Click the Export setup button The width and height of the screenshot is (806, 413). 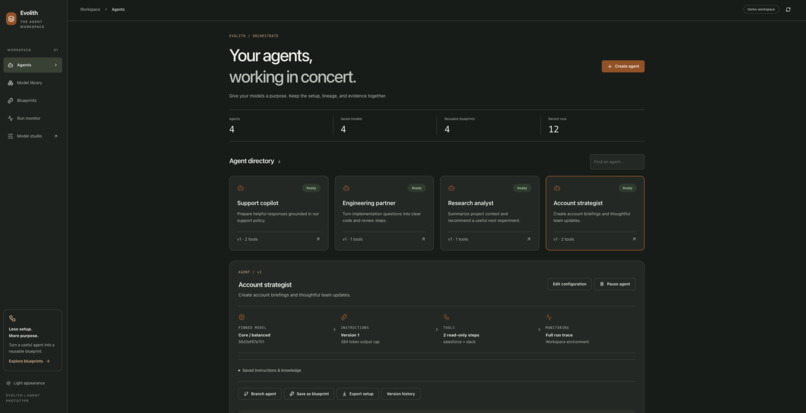click(358, 394)
